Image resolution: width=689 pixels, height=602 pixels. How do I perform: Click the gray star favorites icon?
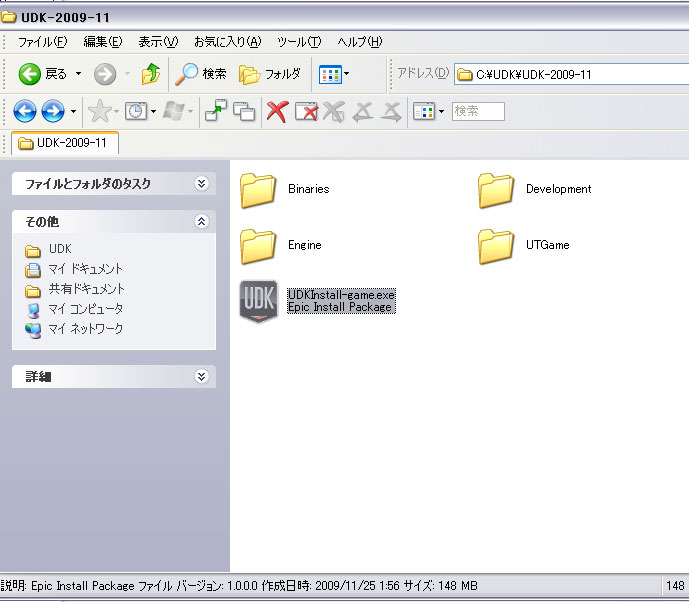coord(100,111)
